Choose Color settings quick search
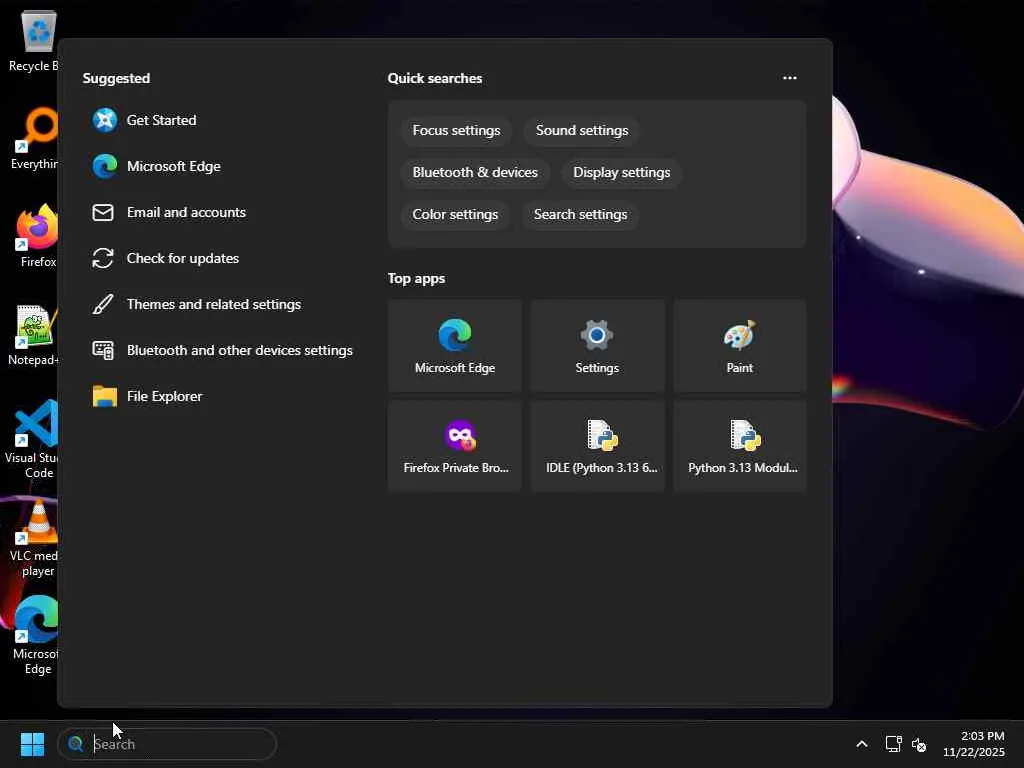The image size is (1024, 768). 455,214
